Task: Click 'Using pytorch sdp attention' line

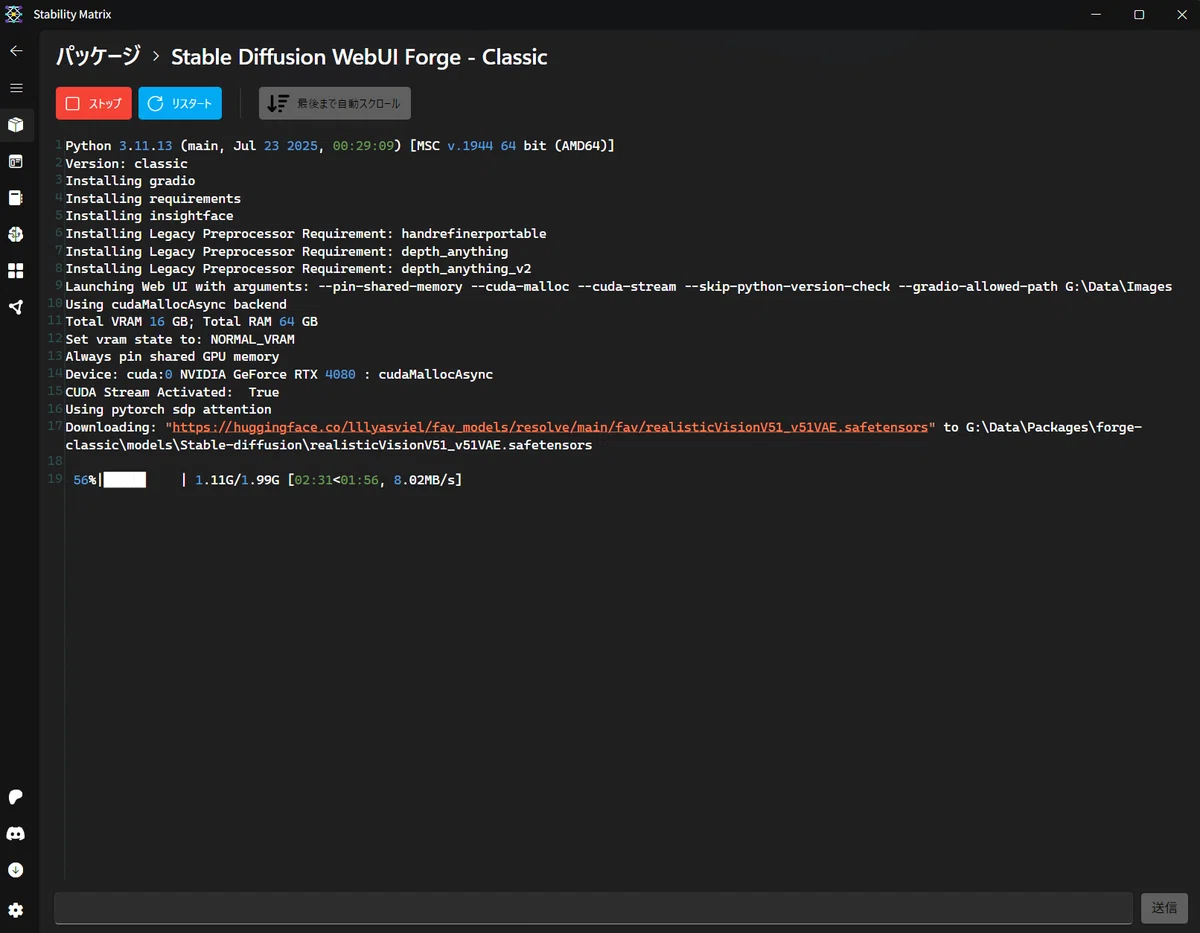Action: pos(168,409)
